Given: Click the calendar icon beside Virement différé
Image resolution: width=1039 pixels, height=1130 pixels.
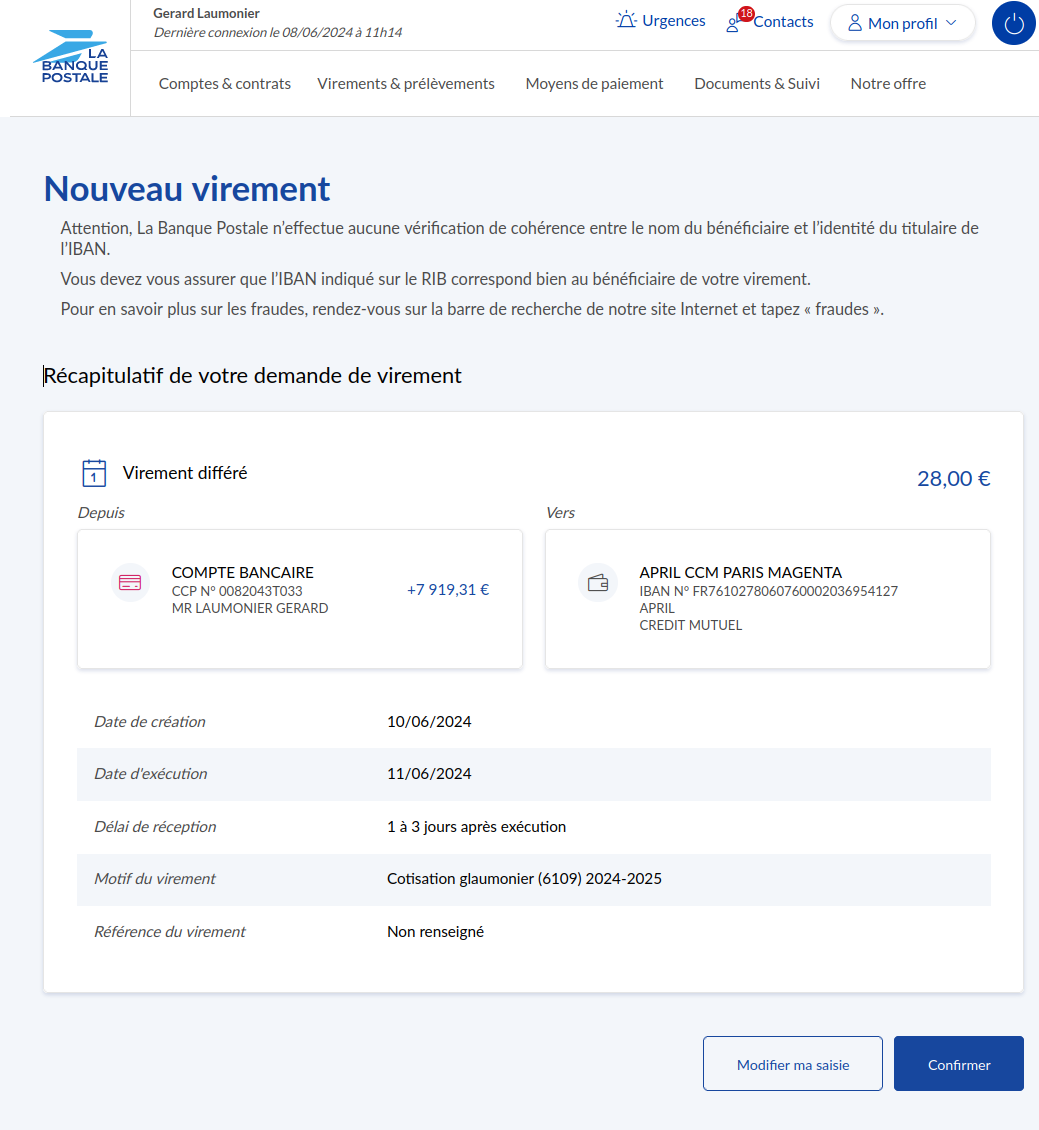Looking at the screenshot, I should pos(94,473).
